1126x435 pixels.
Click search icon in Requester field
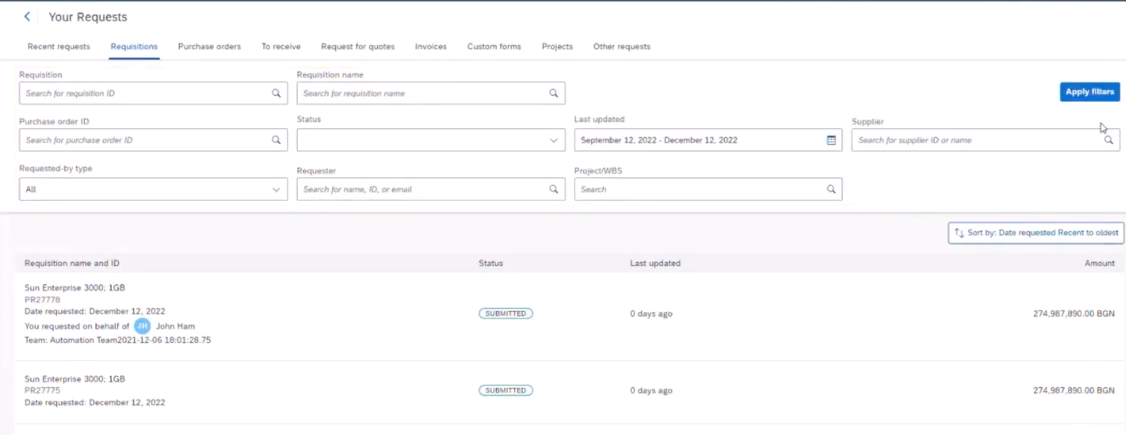(x=554, y=190)
